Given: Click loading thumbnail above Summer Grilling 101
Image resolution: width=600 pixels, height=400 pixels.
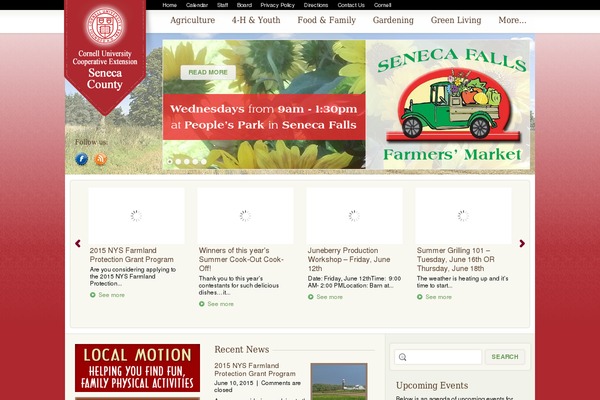Looking at the screenshot, I should (x=463, y=216).
